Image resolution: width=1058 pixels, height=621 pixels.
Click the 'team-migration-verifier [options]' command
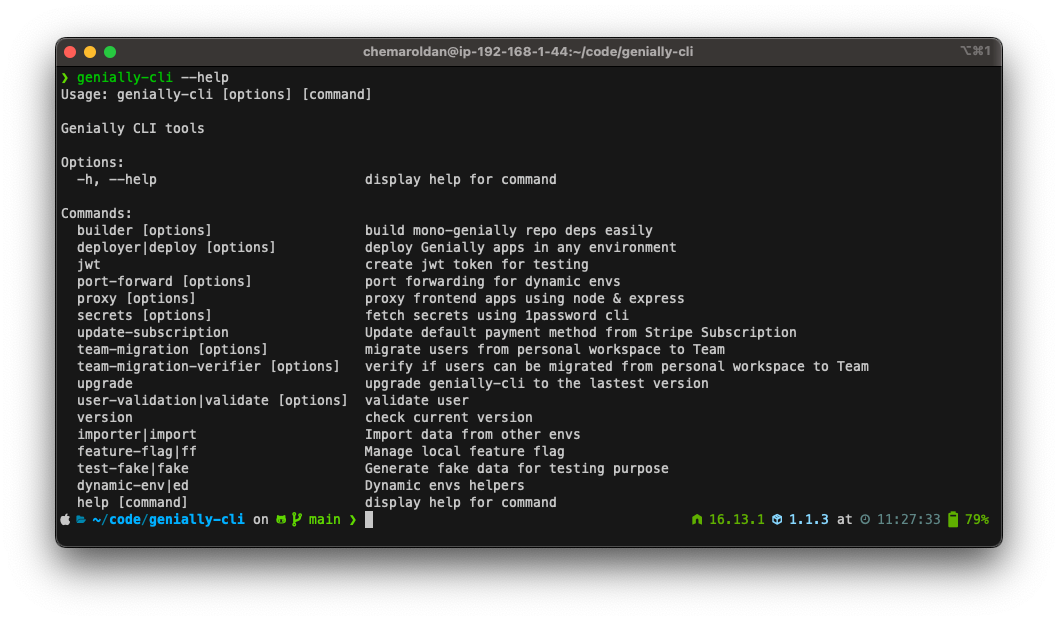pos(208,367)
